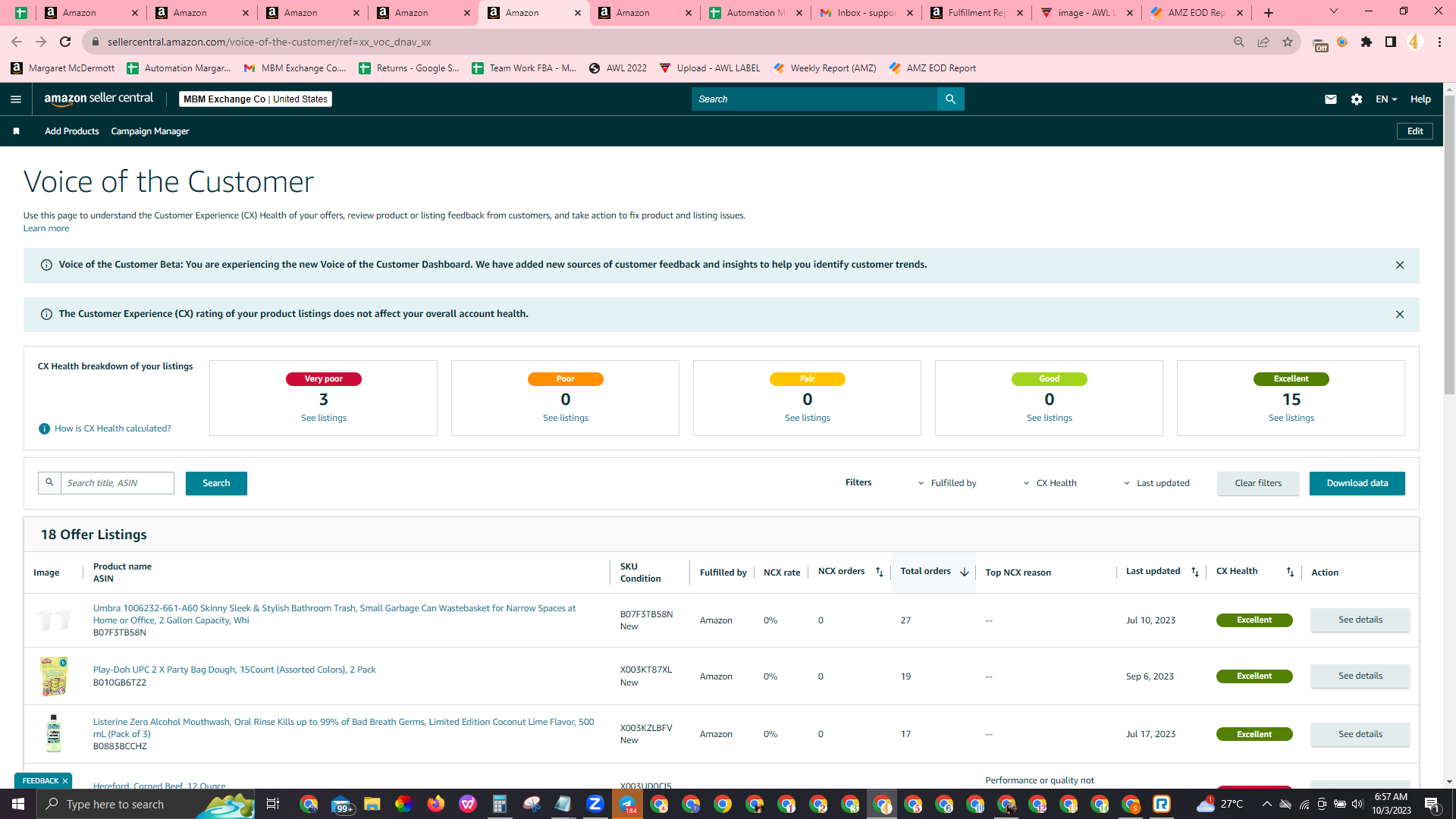Screen dimensions: 1456x819
Task: Switch to the image - AWL tab
Action: coord(1087,13)
